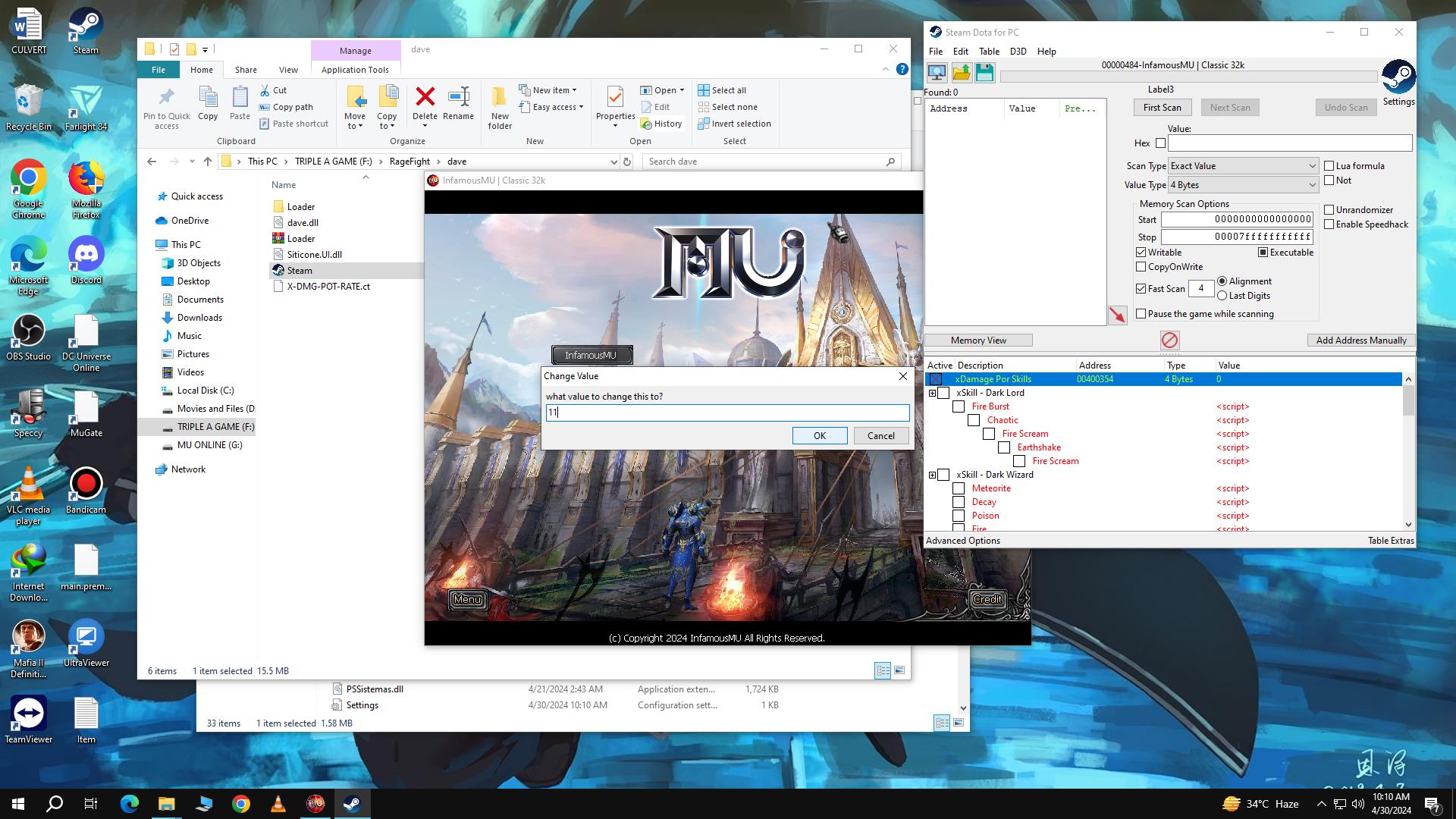Open the Scan Type dropdown
This screenshot has width=1456, height=819.
(1244, 166)
